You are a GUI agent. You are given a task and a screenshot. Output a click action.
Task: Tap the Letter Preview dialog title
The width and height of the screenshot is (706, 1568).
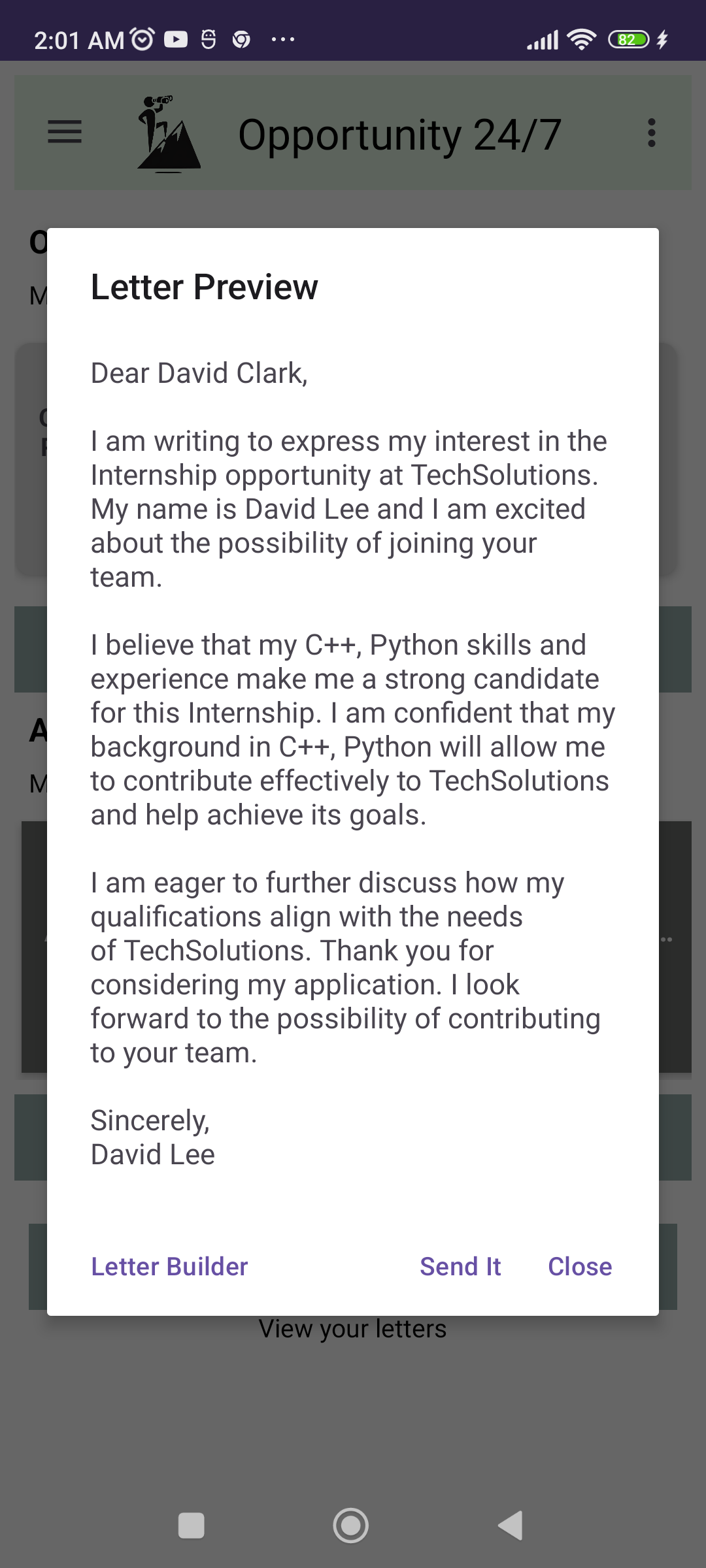204,287
